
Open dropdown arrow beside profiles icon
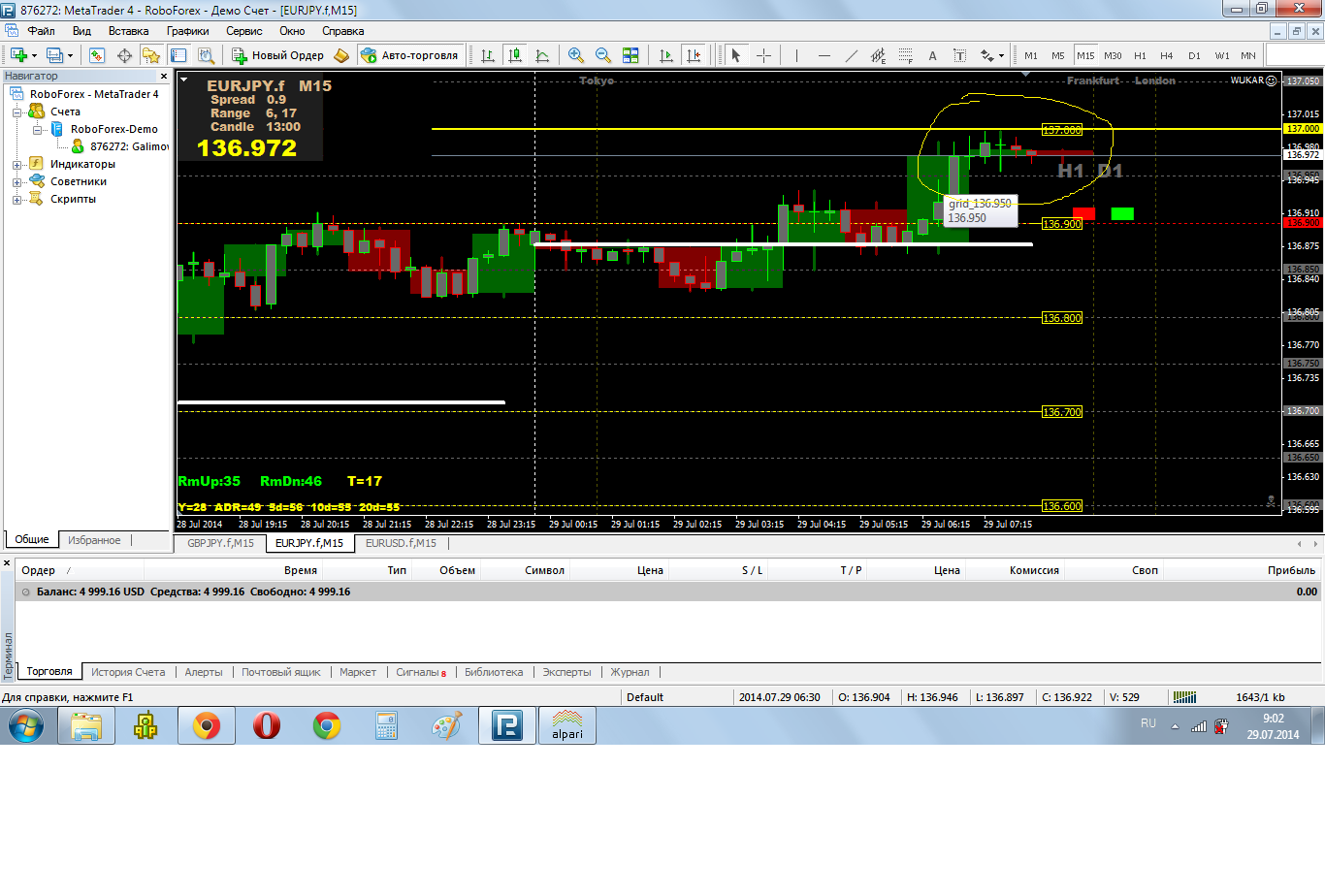coord(71,55)
